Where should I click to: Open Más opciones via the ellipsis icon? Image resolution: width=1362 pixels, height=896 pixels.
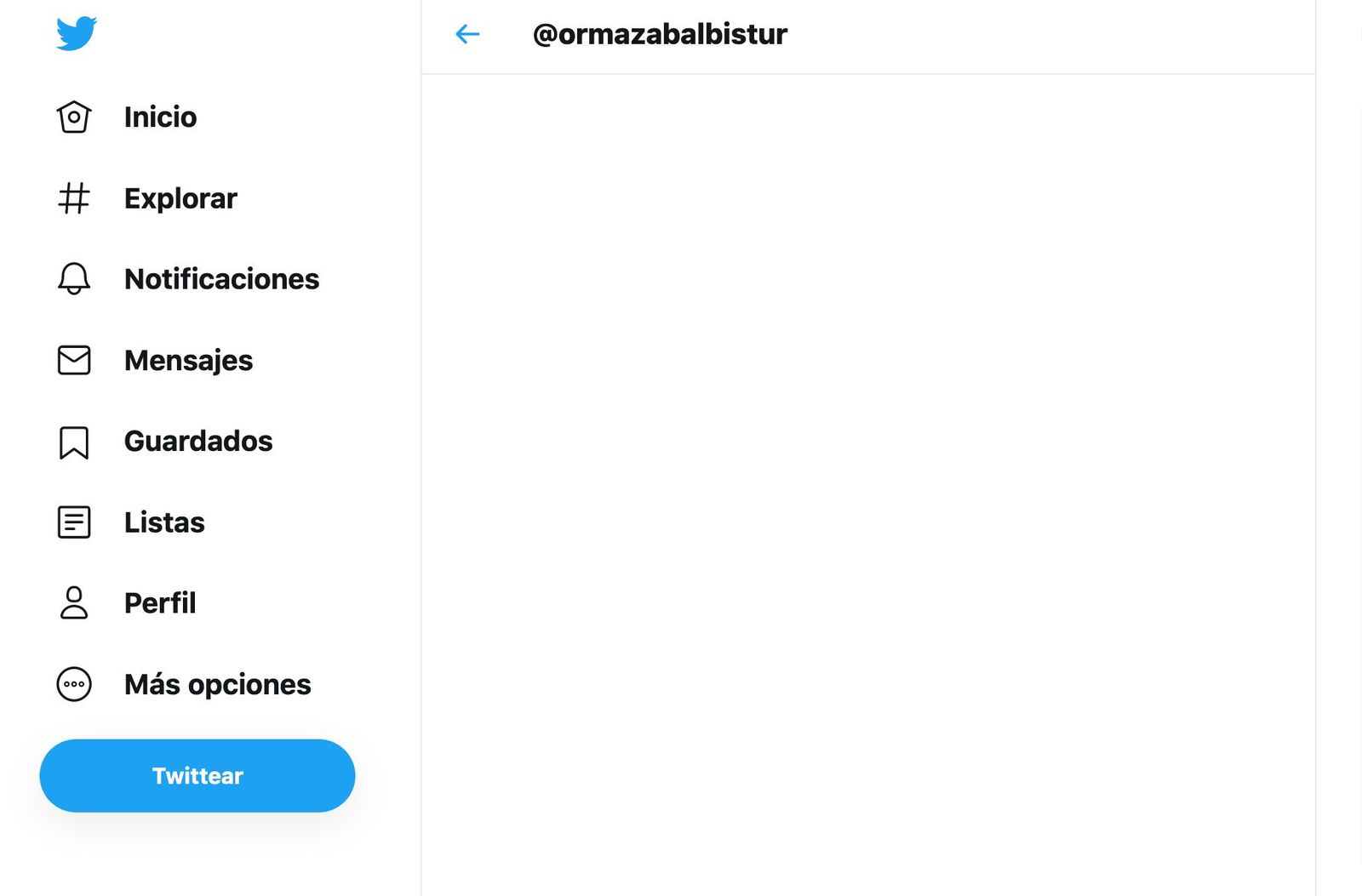(x=74, y=684)
